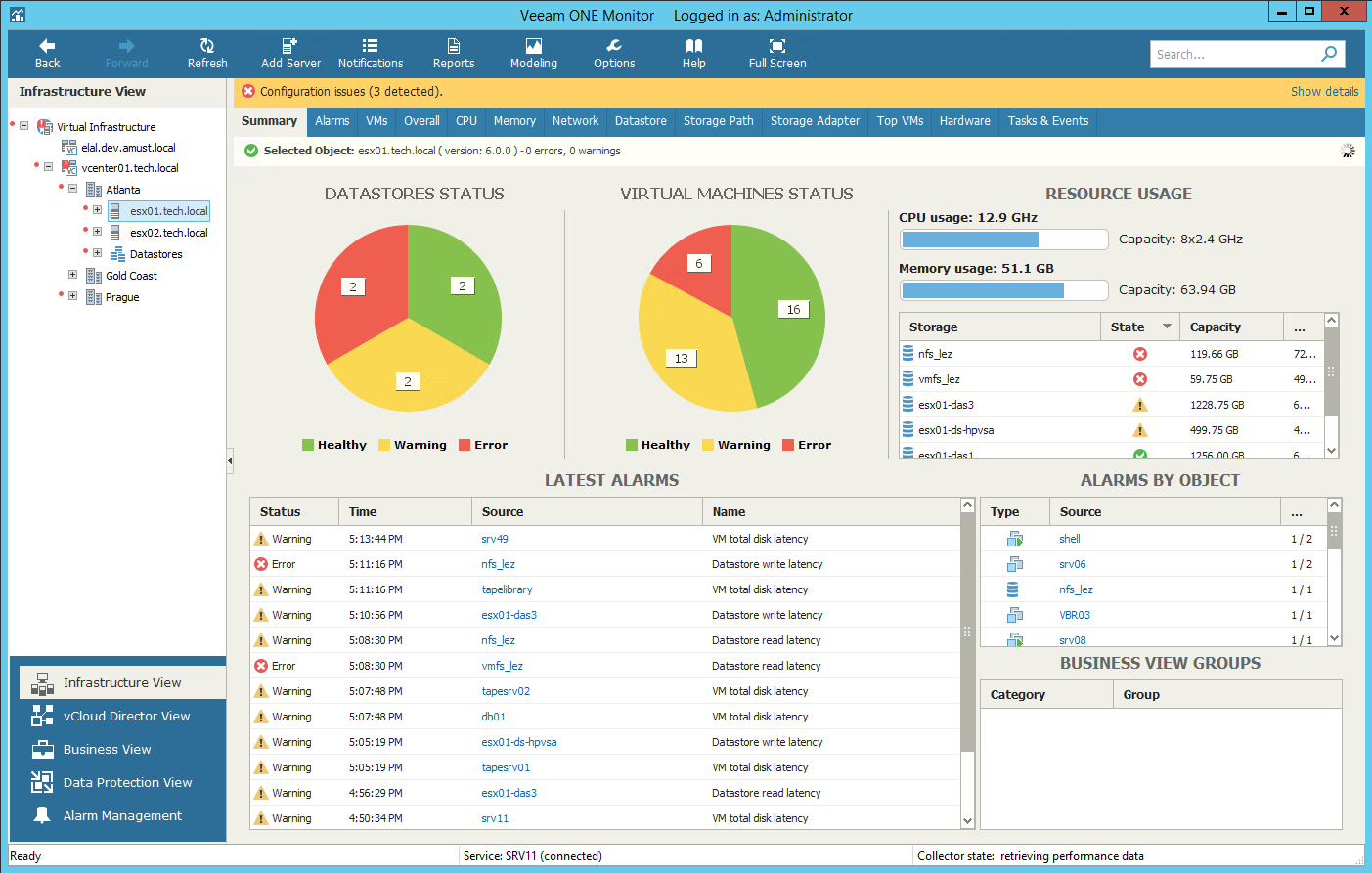The height and width of the screenshot is (873, 1372).
Task: Click the Refresh toolbar icon
Action: click(207, 46)
